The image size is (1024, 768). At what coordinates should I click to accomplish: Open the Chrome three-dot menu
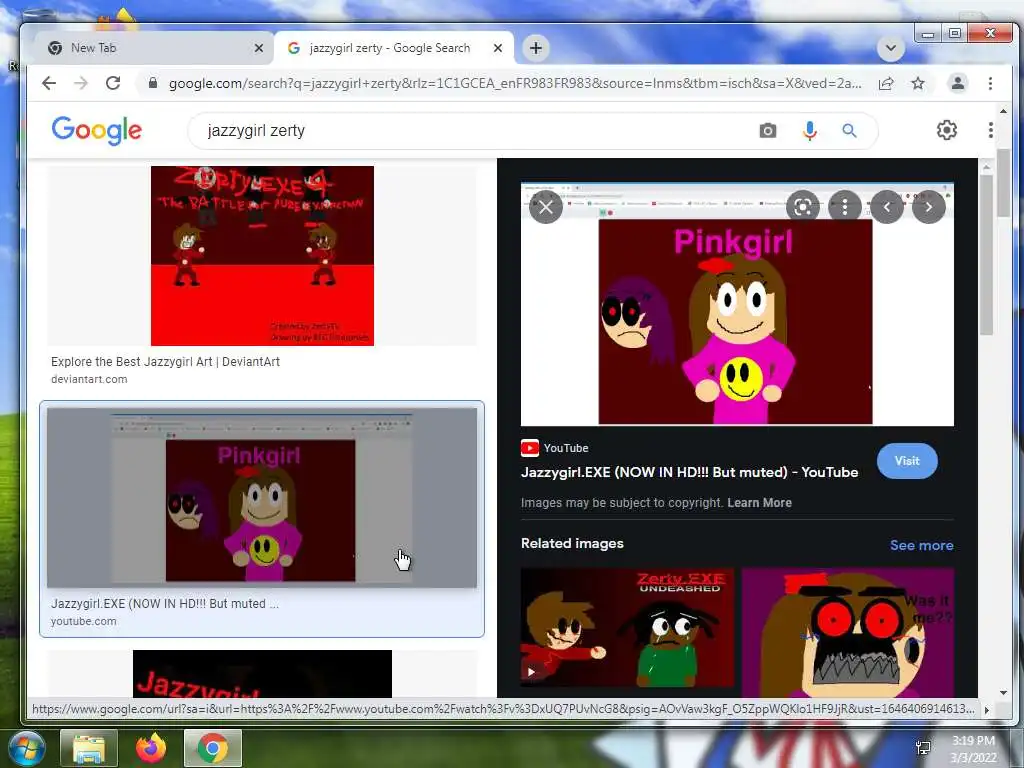click(x=990, y=83)
